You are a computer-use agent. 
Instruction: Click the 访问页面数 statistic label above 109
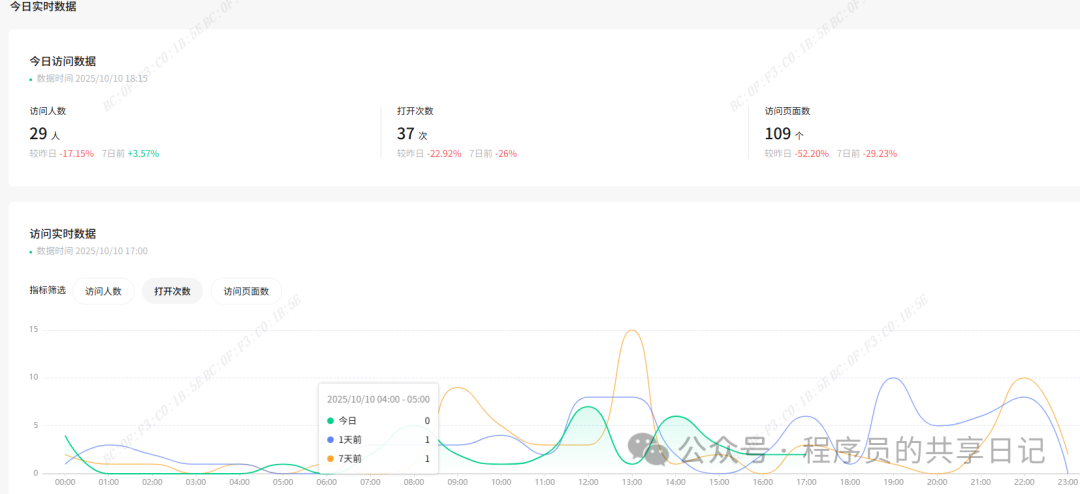pos(787,111)
